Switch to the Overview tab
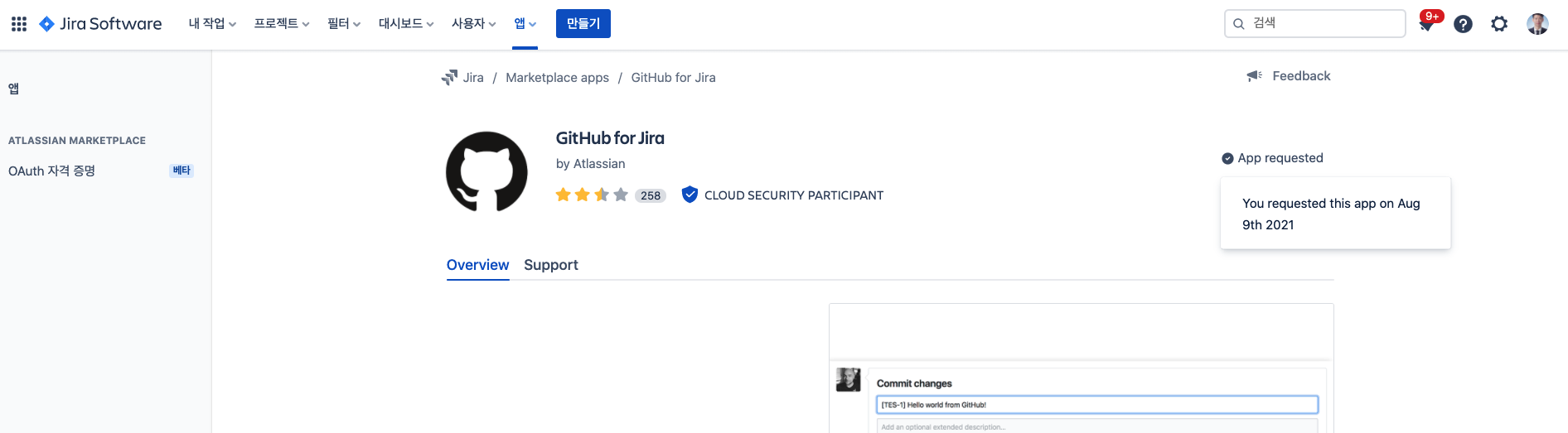This screenshot has height=433, width=1568. (x=478, y=265)
